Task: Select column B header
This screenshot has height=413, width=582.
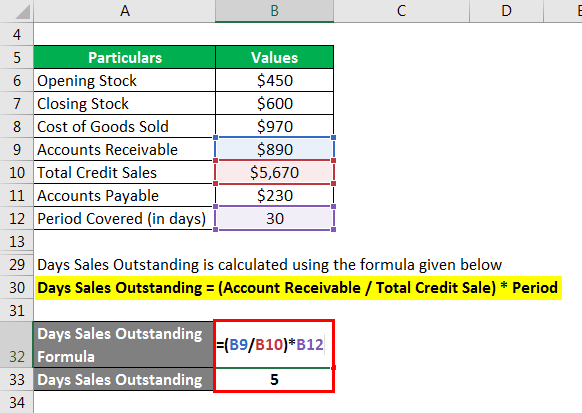Action: pyautogui.click(x=274, y=11)
